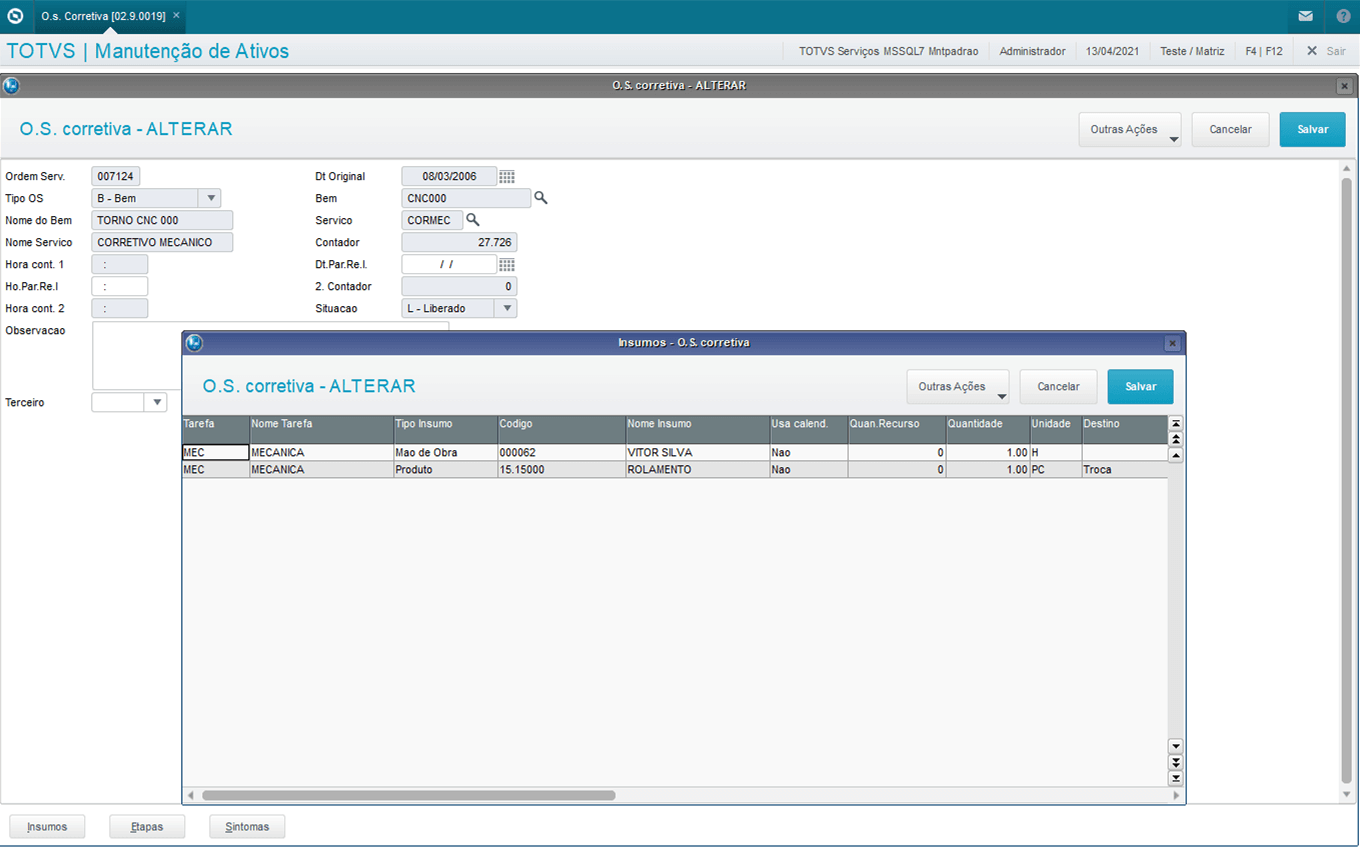Viewport: 1360px width, 850px height.
Task: Open calendar picker beside Dt.Par.Re.I. field
Action: point(507,265)
